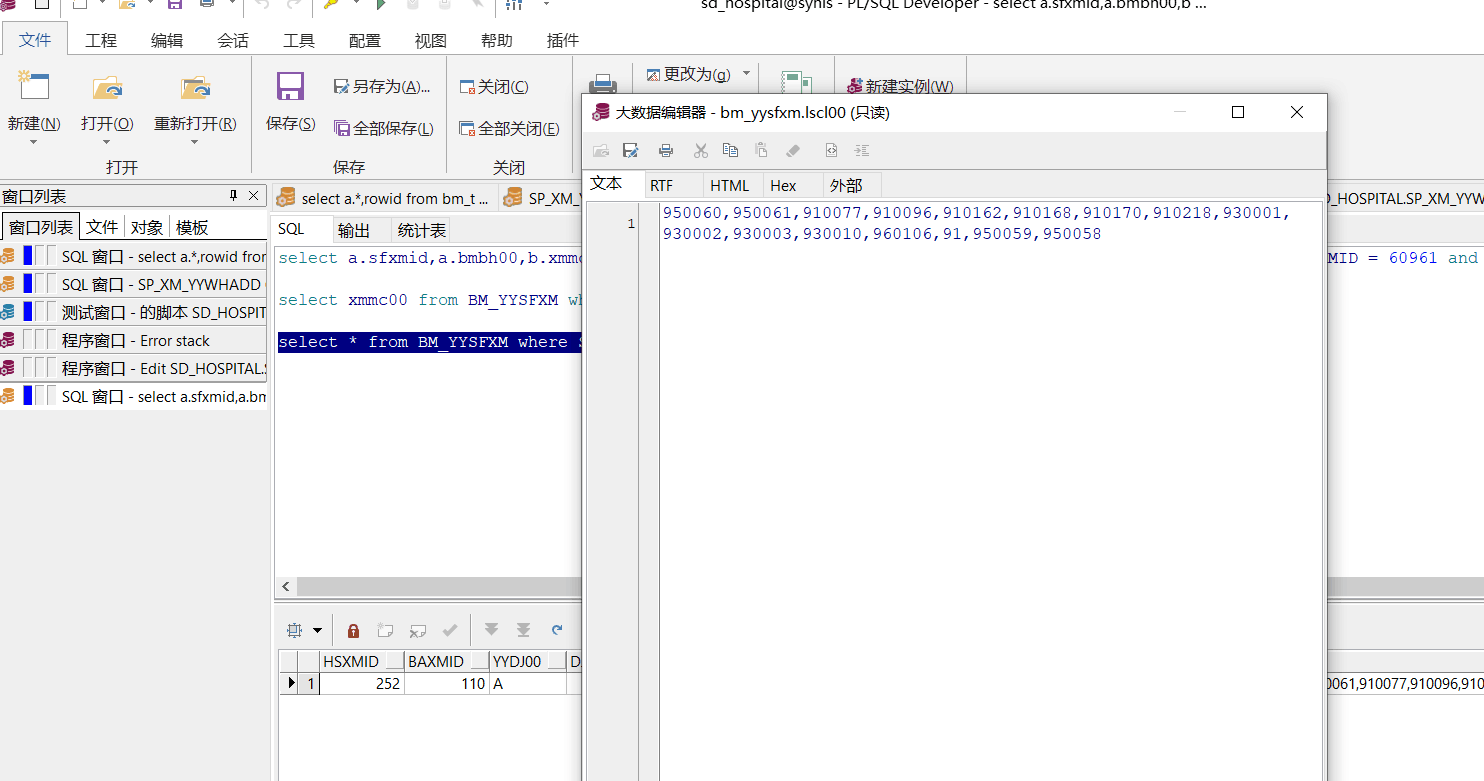Image resolution: width=1484 pixels, height=781 pixels.
Task: Click the Reopen (重新打开) folder icon
Action: click(x=195, y=87)
